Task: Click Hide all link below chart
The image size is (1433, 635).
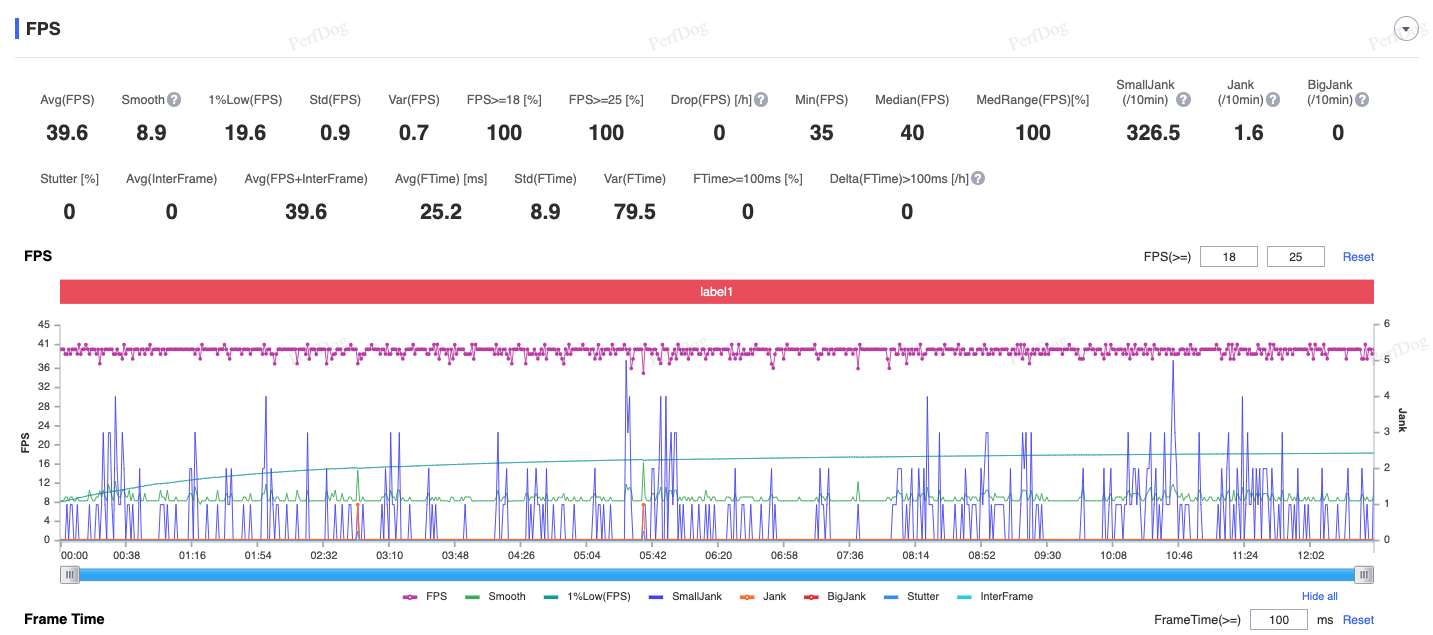Action: click(1319, 597)
